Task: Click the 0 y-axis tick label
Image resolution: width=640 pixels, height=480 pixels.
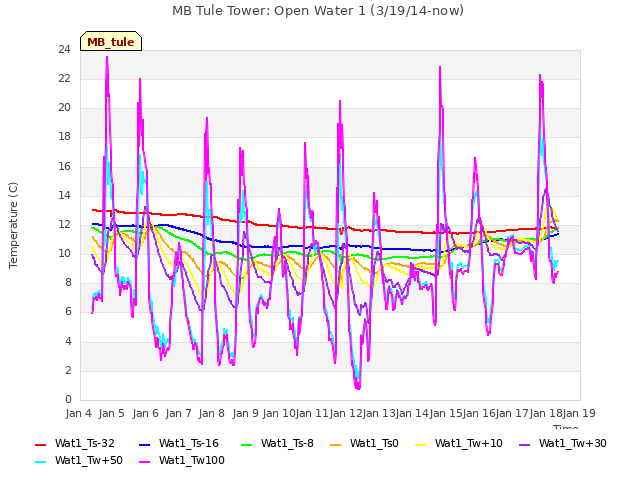Action: pos(68,399)
